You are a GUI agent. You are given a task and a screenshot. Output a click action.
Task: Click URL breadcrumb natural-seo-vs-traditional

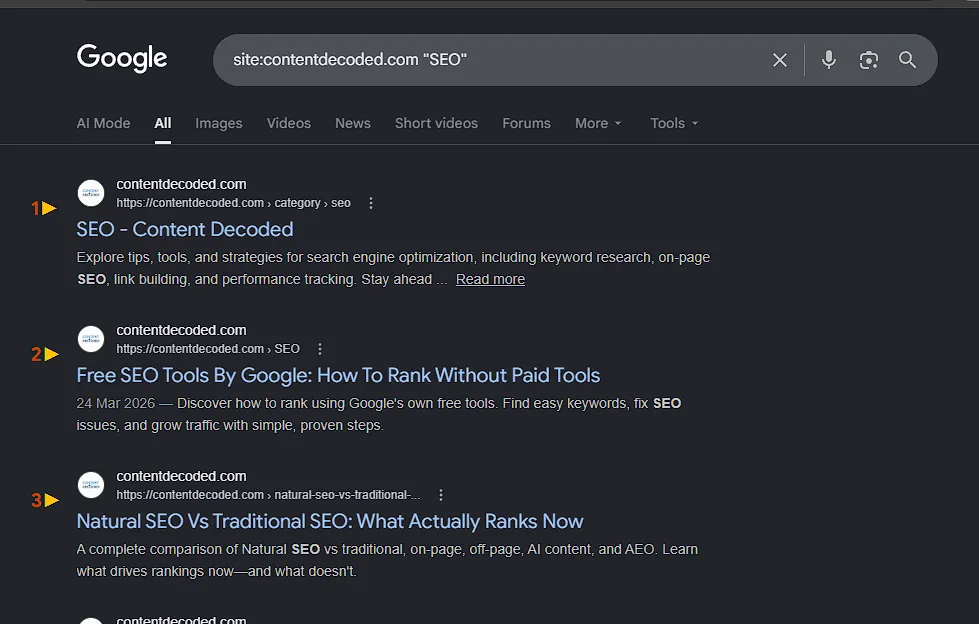pyautogui.click(x=268, y=495)
